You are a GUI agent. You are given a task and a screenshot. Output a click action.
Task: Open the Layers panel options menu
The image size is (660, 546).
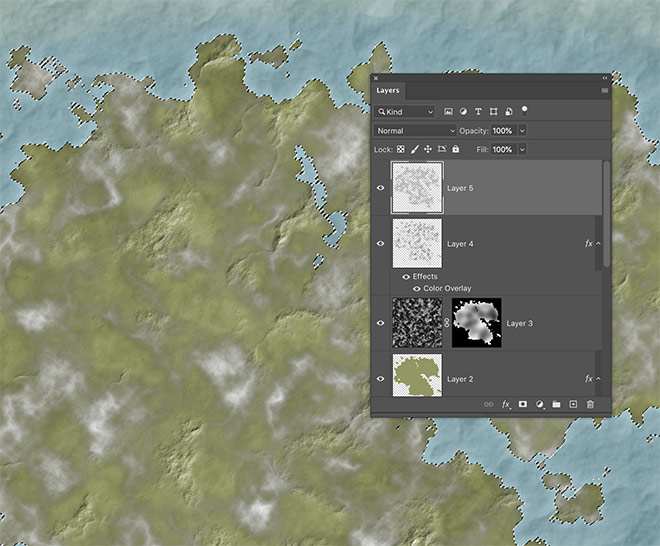click(x=604, y=90)
